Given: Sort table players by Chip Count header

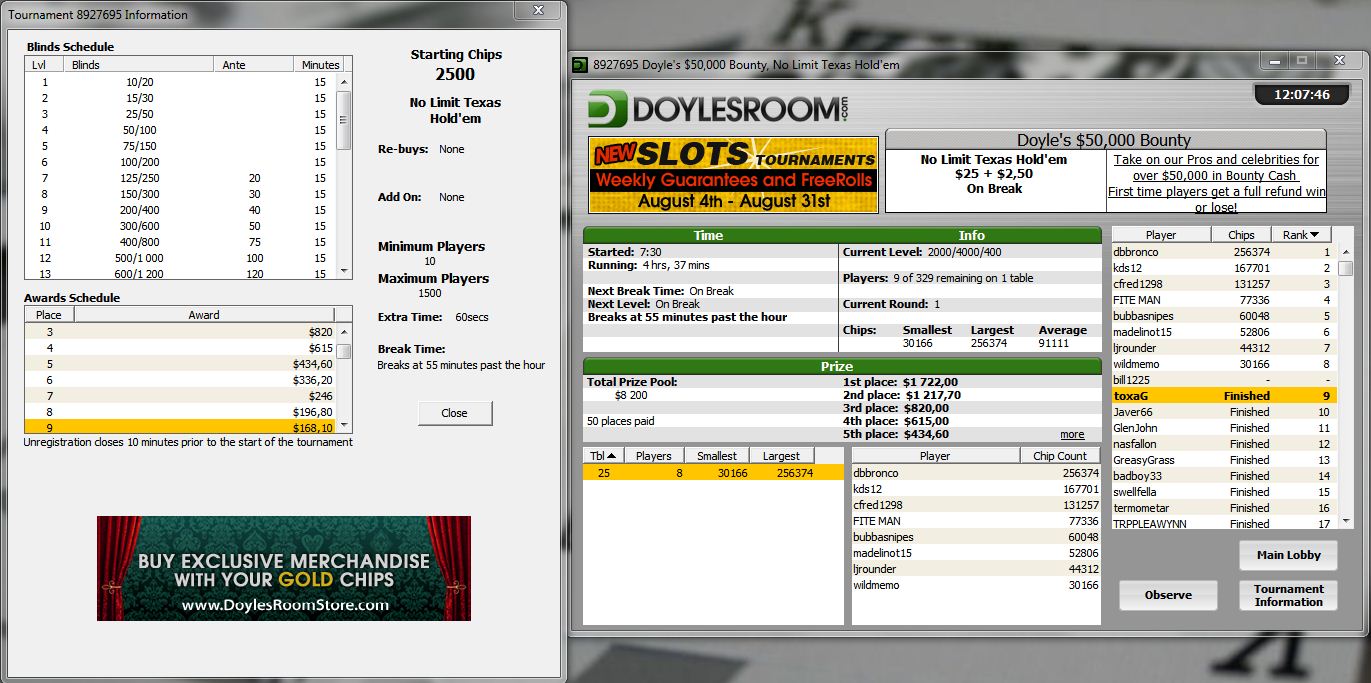Looking at the screenshot, I should [1059, 456].
